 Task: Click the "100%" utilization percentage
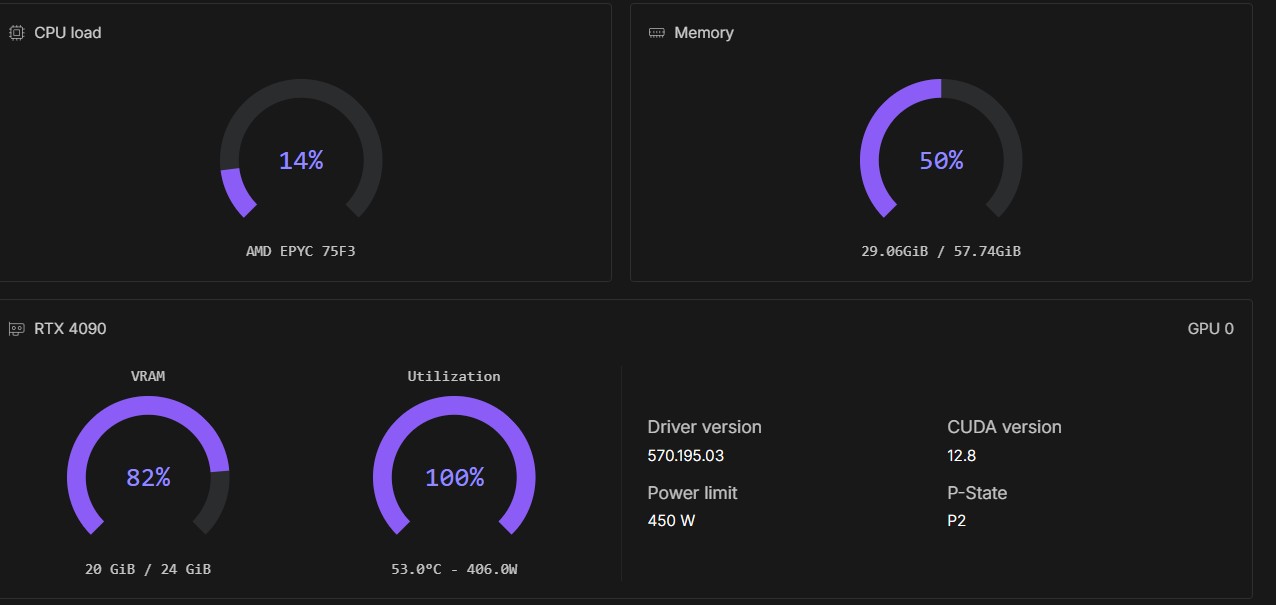454,478
